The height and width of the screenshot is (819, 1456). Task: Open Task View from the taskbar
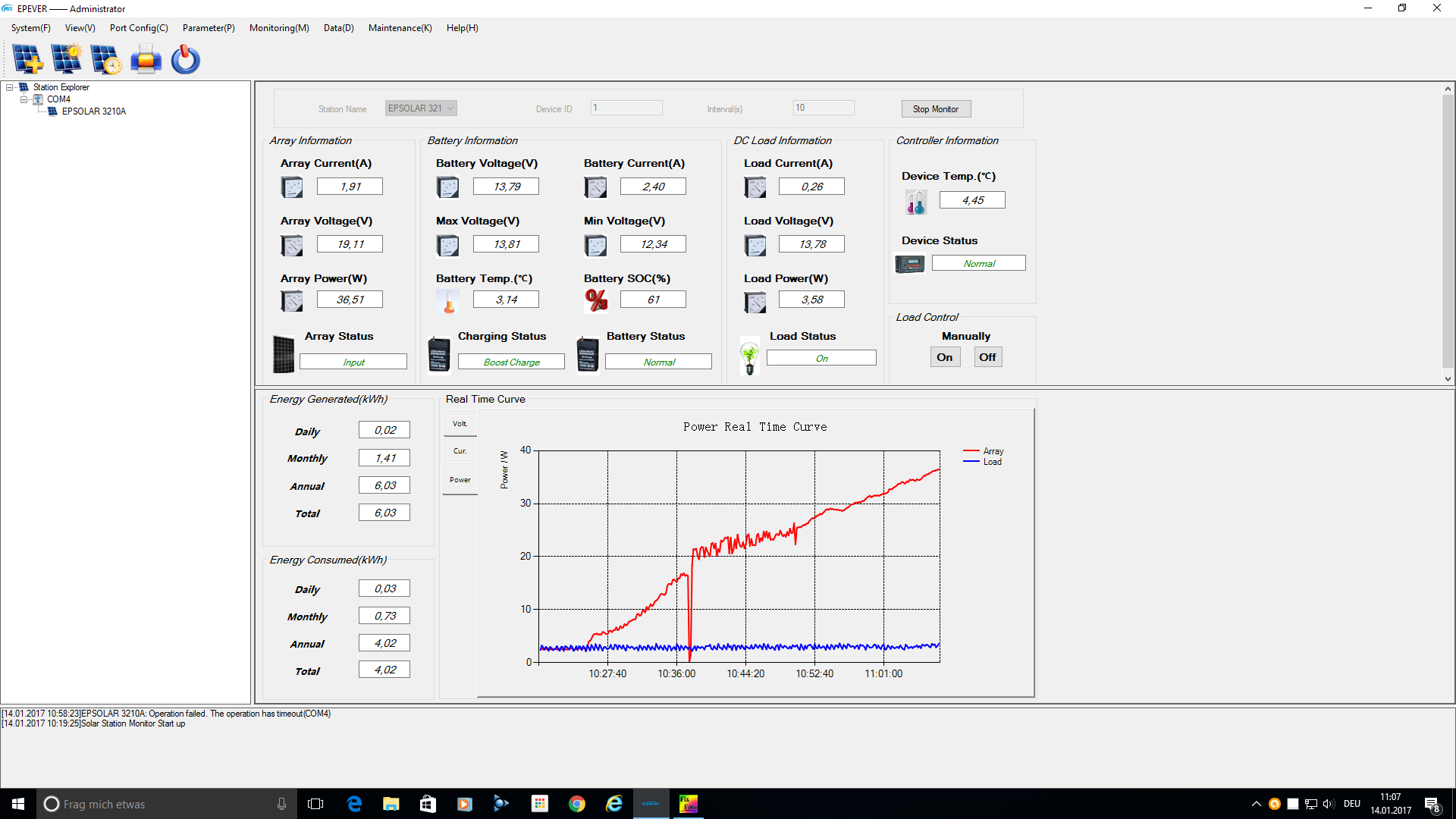315,804
